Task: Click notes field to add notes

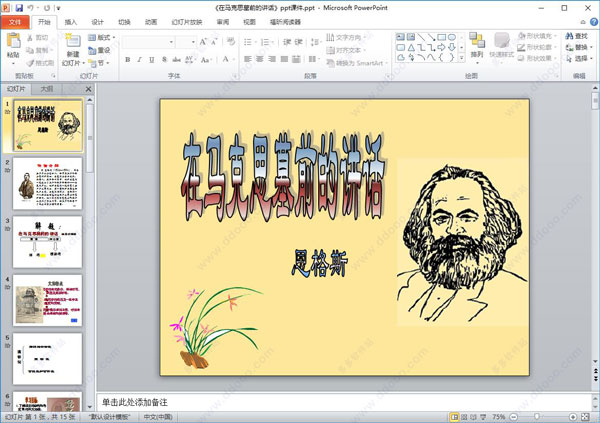Action: (344, 402)
